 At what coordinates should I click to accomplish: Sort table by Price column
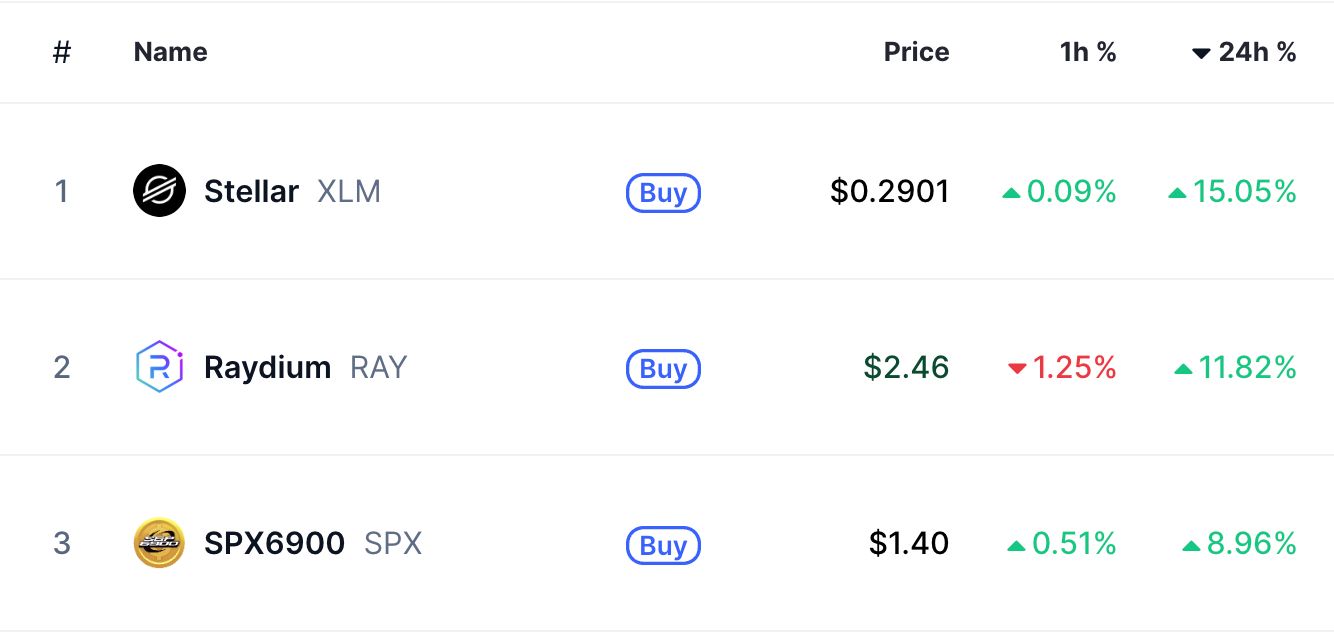click(x=916, y=52)
